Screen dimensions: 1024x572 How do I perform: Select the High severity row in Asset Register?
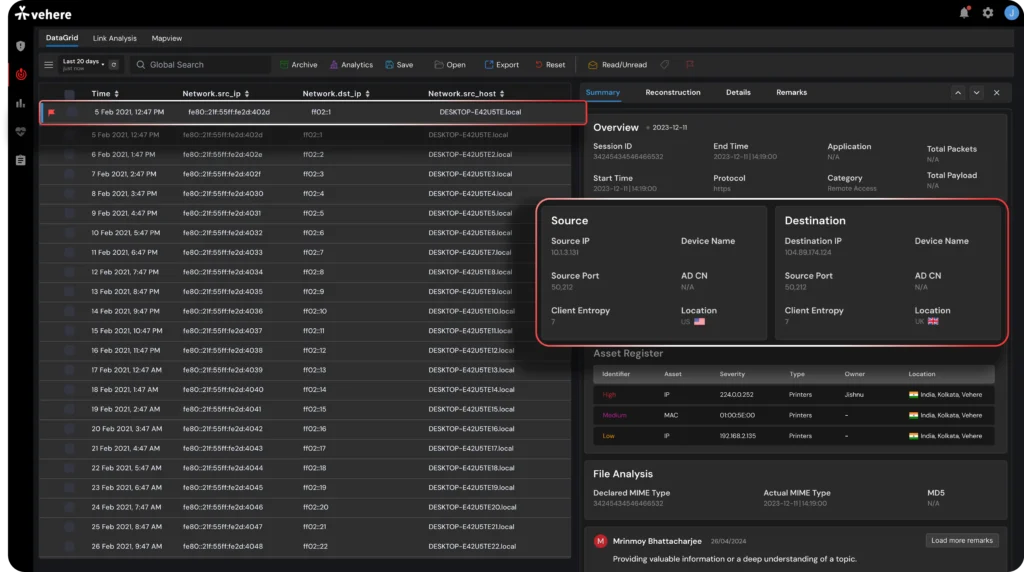pos(793,395)
